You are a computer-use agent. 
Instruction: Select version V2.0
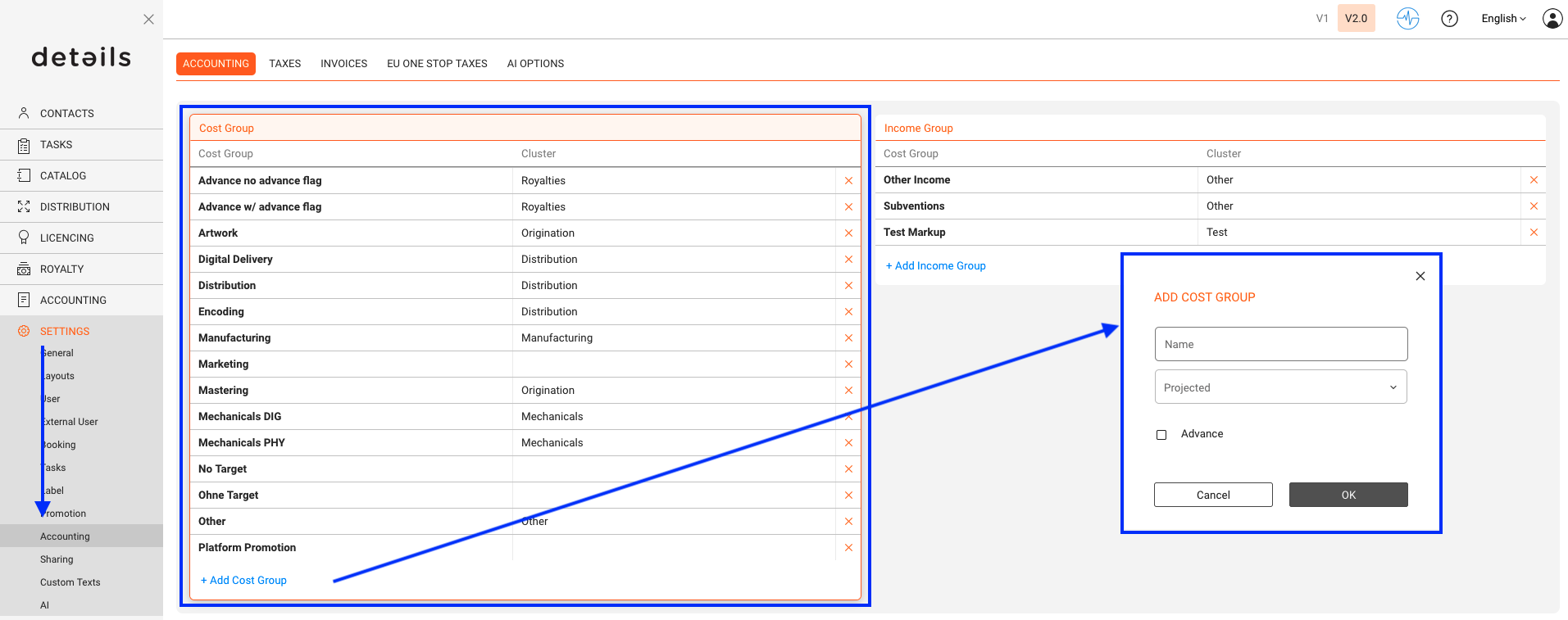click(x=1356, y=18)
